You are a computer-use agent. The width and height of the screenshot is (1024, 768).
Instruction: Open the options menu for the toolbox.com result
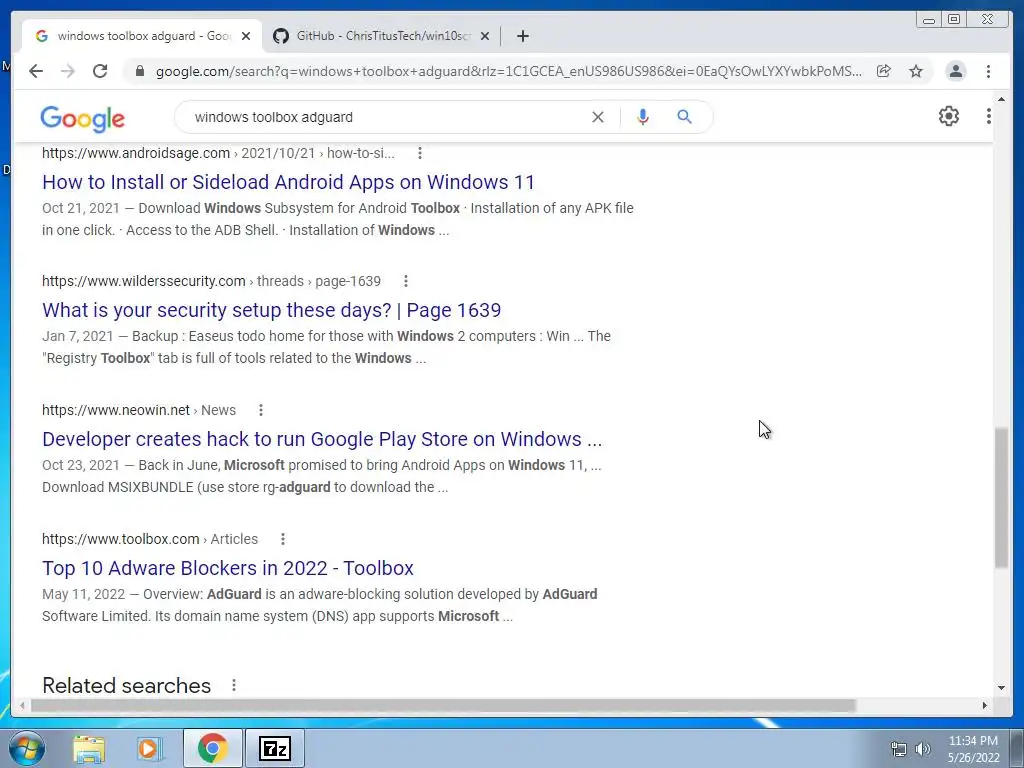coord(283,539)
